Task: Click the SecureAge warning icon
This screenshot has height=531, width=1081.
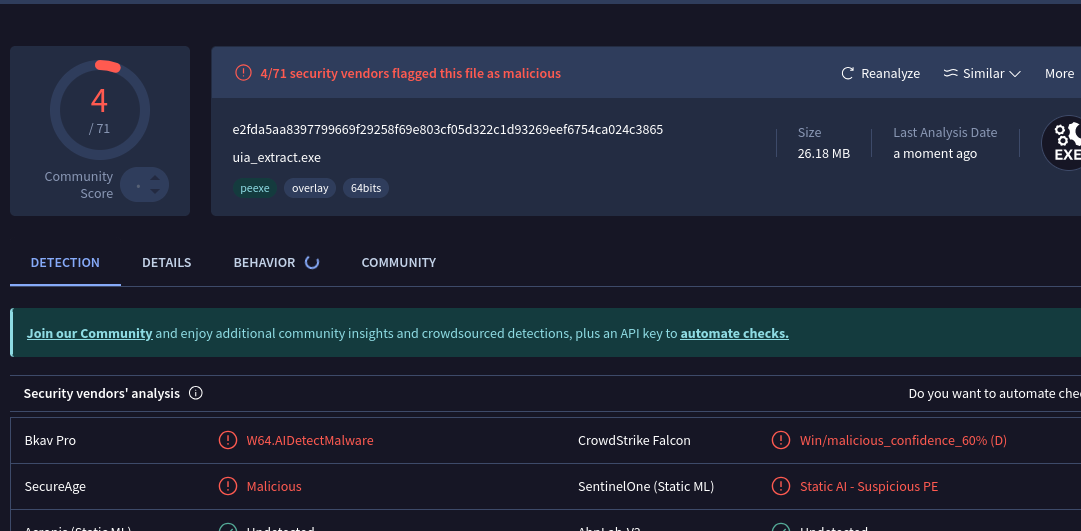Action: (x=228, y=486)
